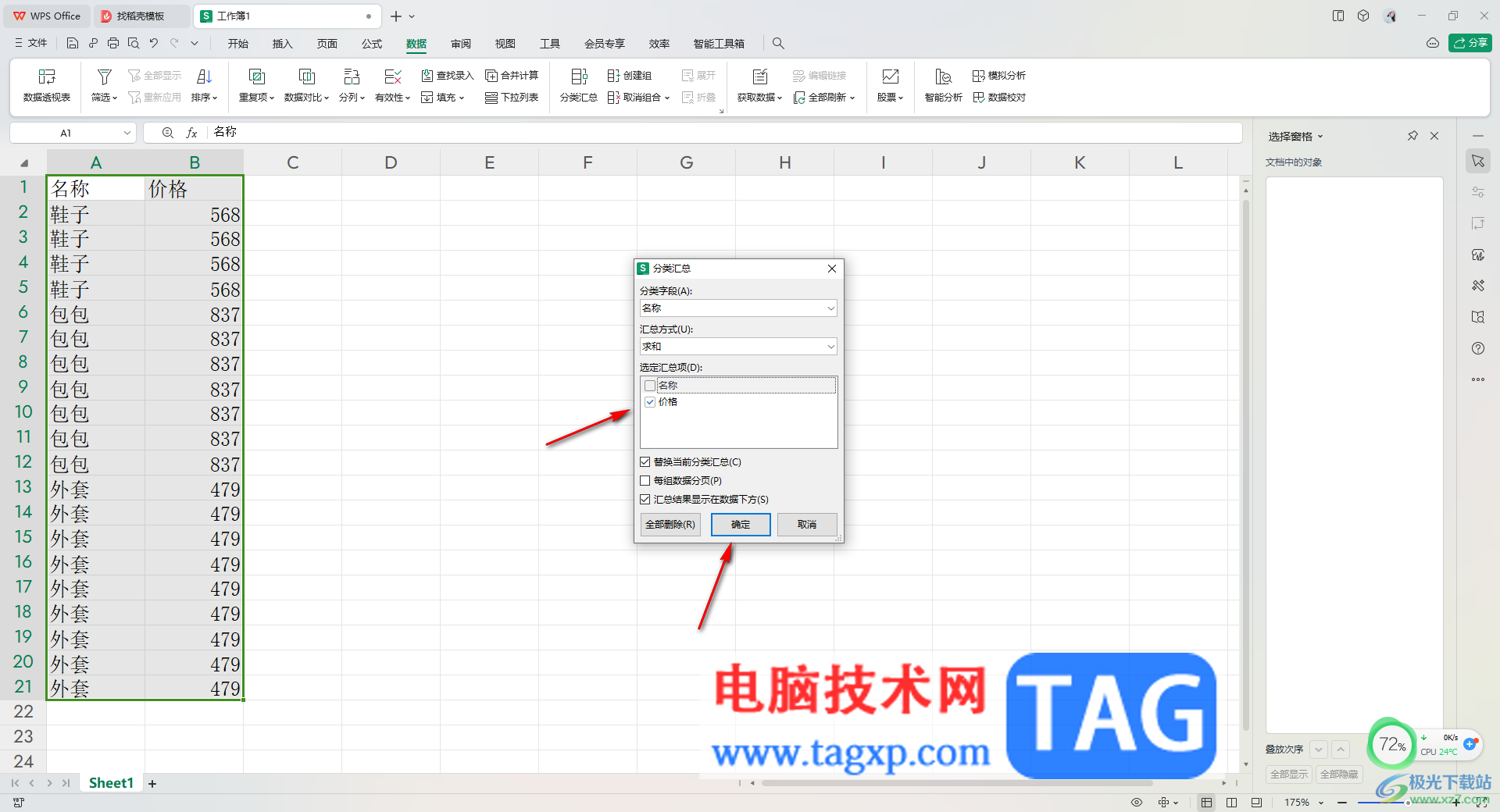The image size is (1500, 812).
Task: Select the Sheet1 worksheet tab
Action: tap(111, 783)
